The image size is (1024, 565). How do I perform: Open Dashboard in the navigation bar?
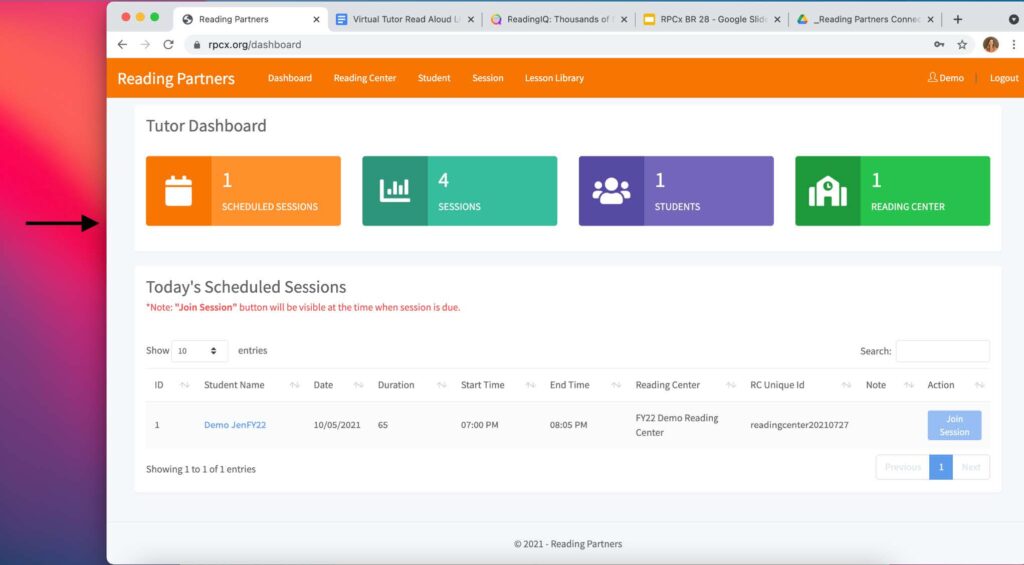click(x=290, y=78)
